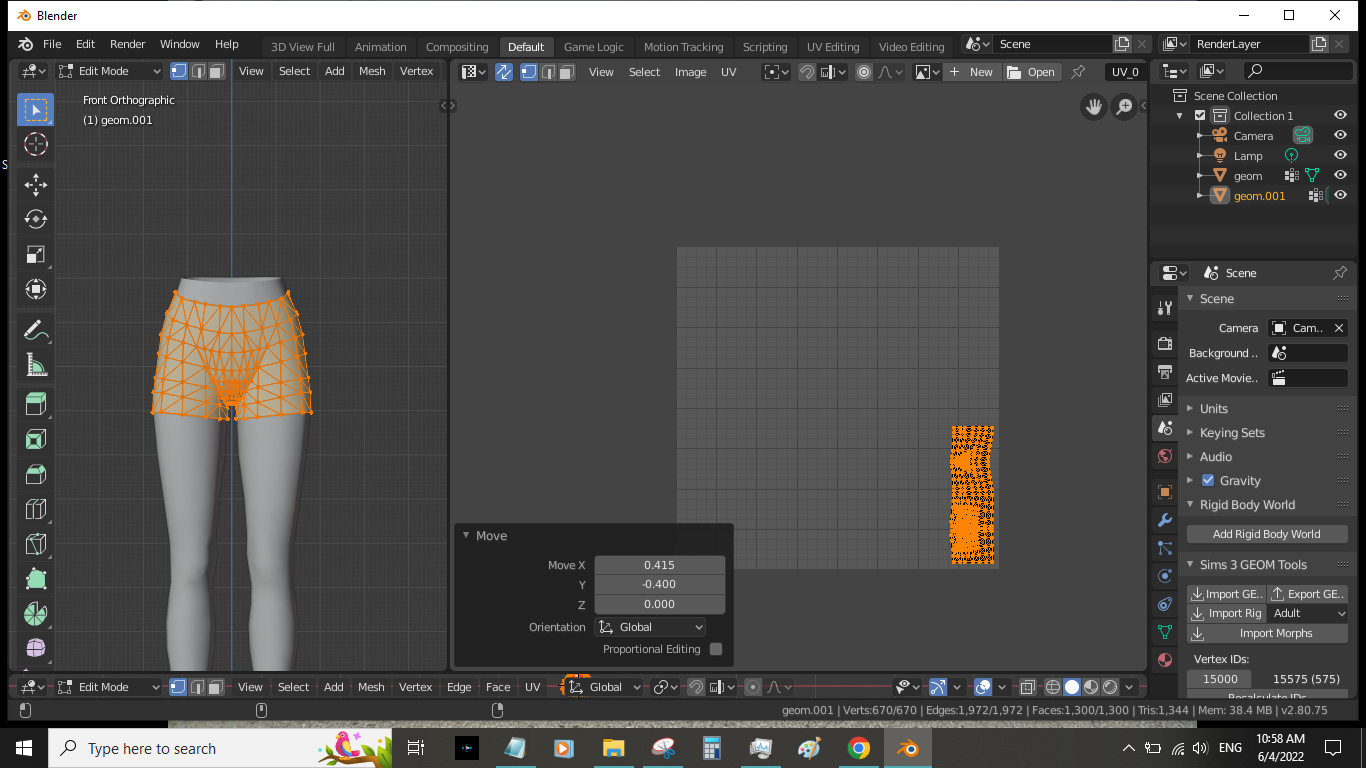Viewport: 1366px width, 768px height.
Task: Pick the Poly Build tool
Action: (35, 579)
